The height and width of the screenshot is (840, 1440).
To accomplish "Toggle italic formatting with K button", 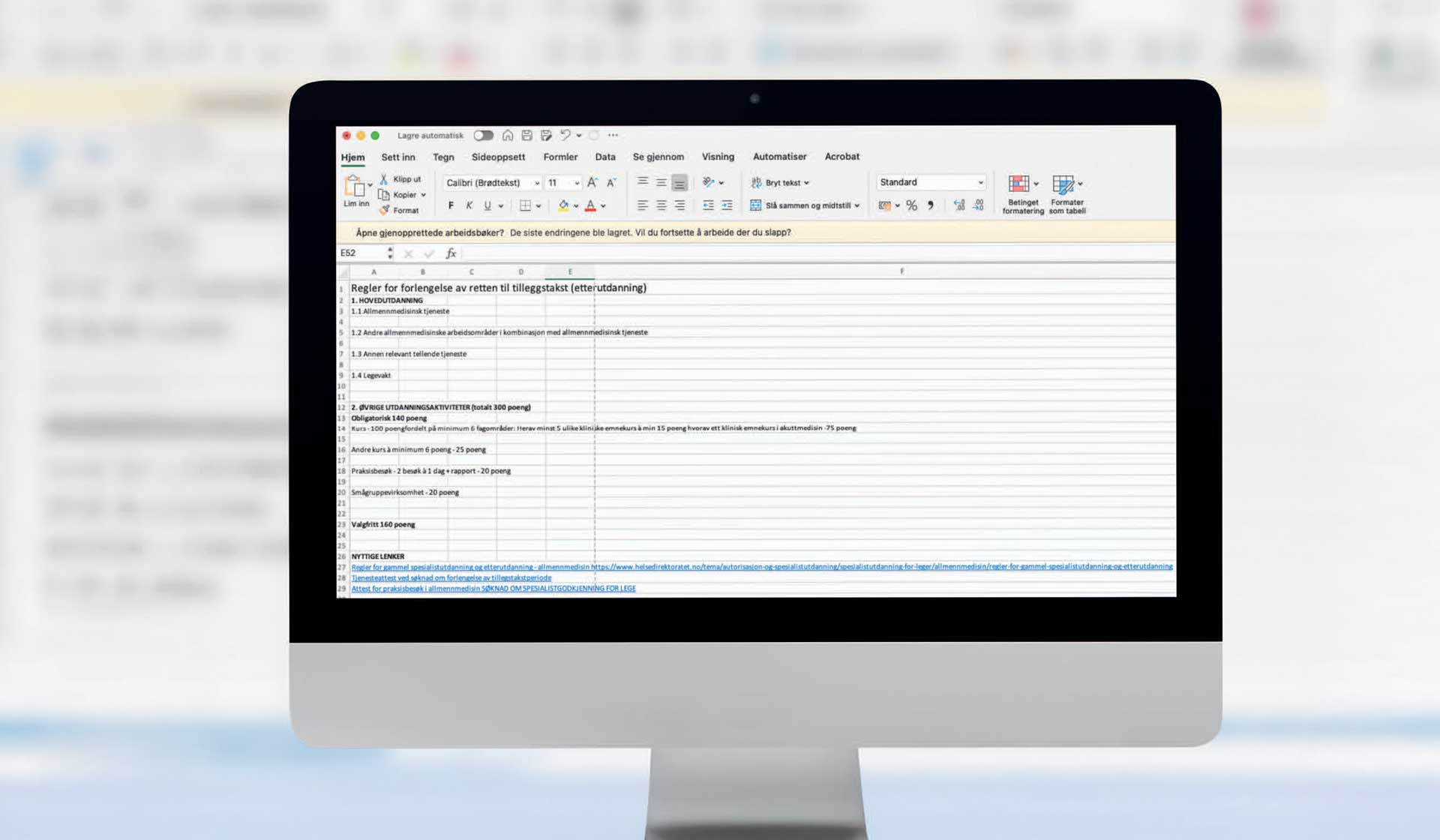I will tap(469, 205).
